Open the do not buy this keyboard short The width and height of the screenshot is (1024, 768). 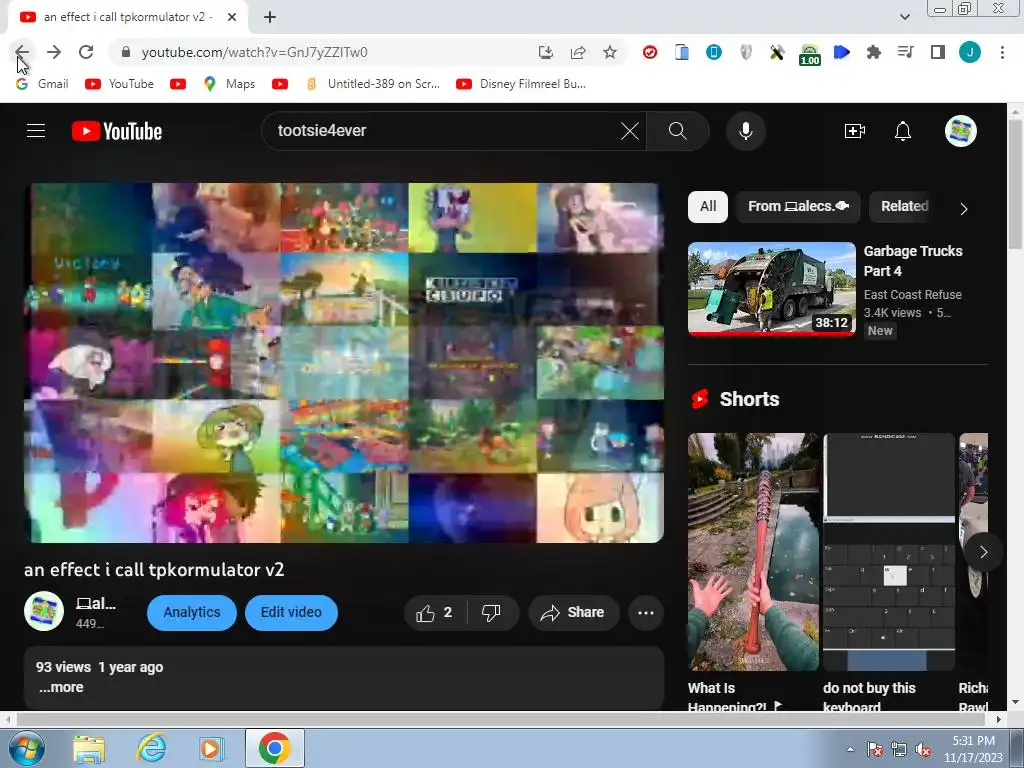tap(889, 552)
